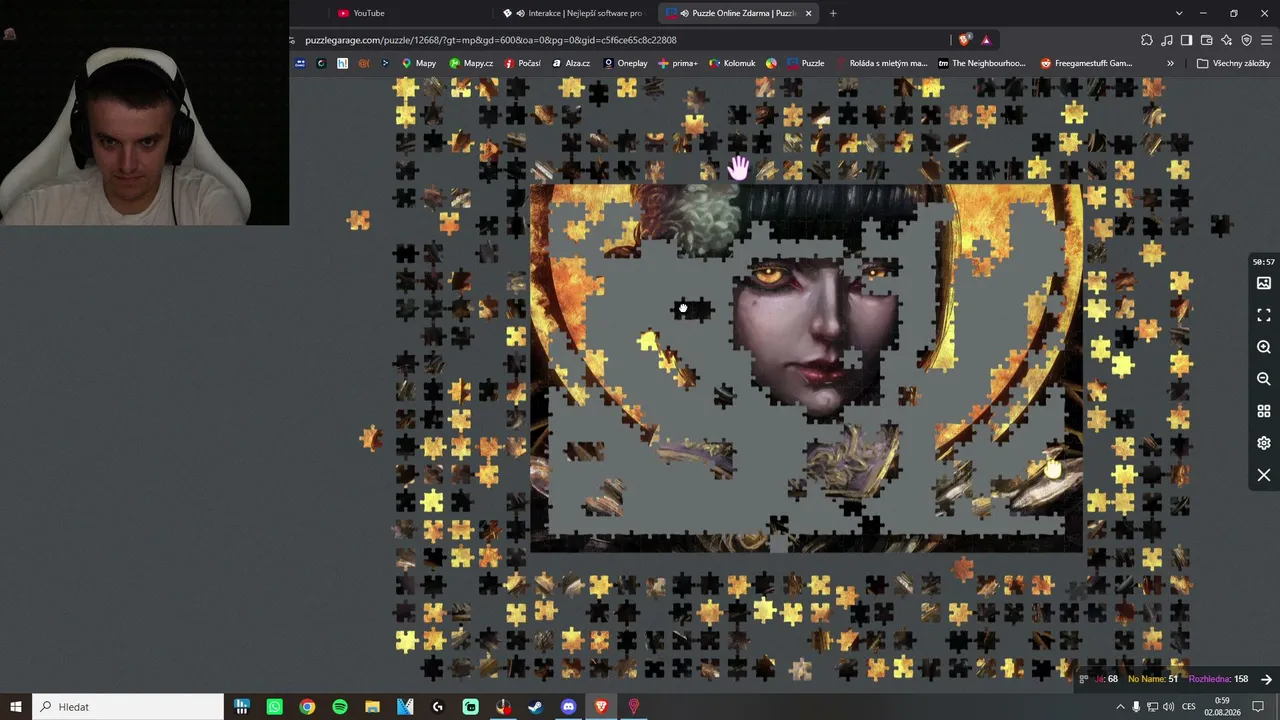
Task: Click the Hledat search box
Action: (x=128, y=707)
